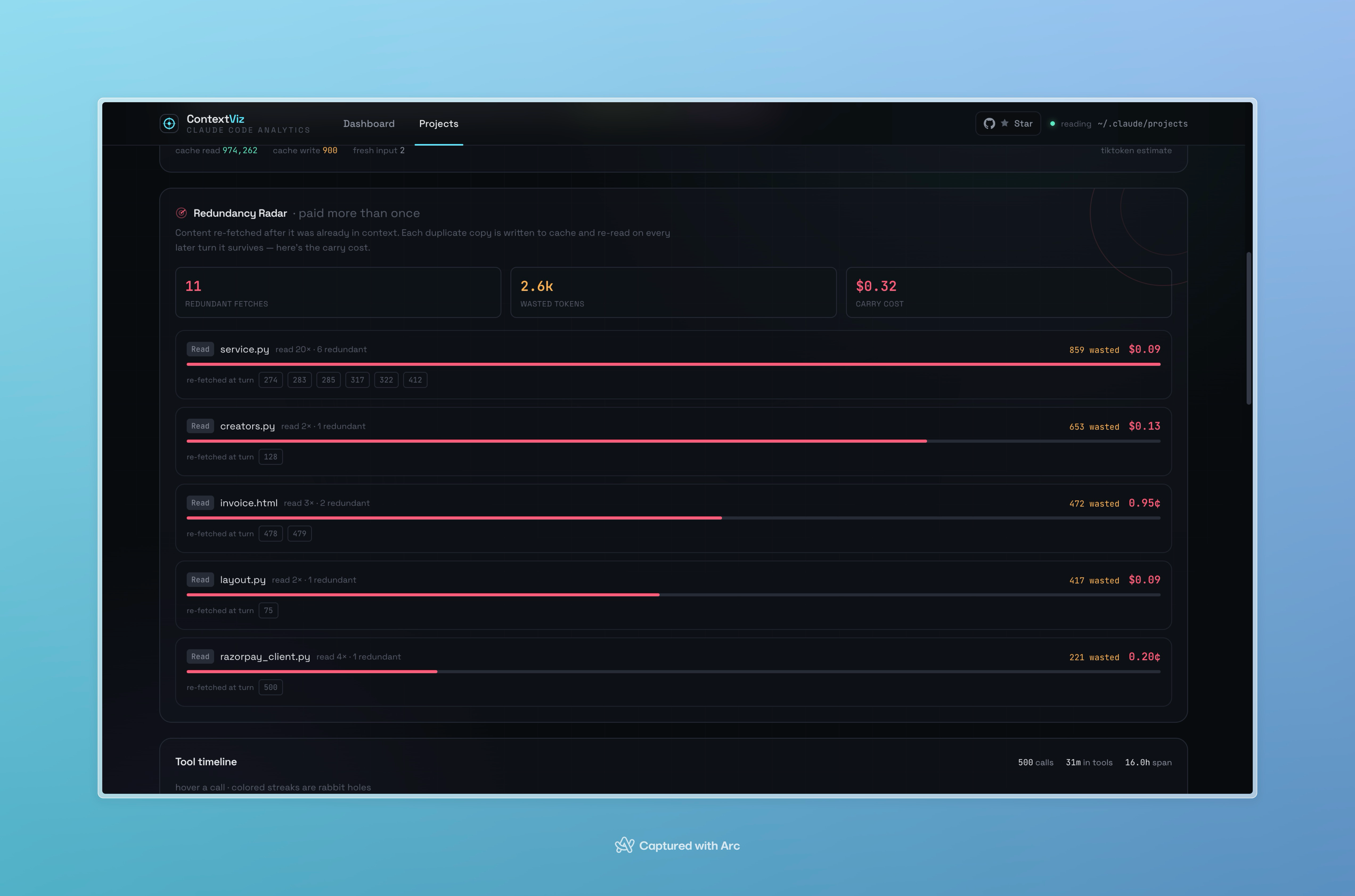Click the service.py waste progress bar
The image size is (1355, 896).
point(674,364)
